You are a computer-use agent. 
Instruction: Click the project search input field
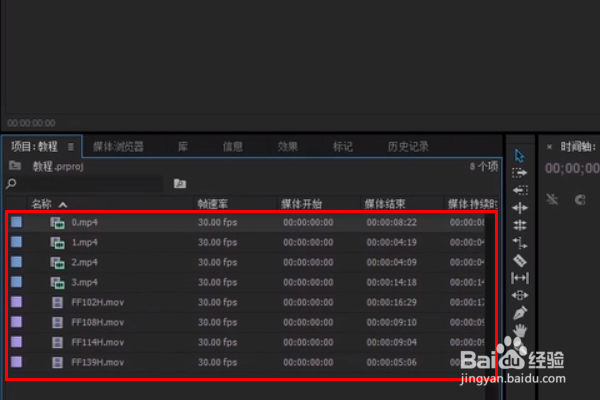(90, 184)
